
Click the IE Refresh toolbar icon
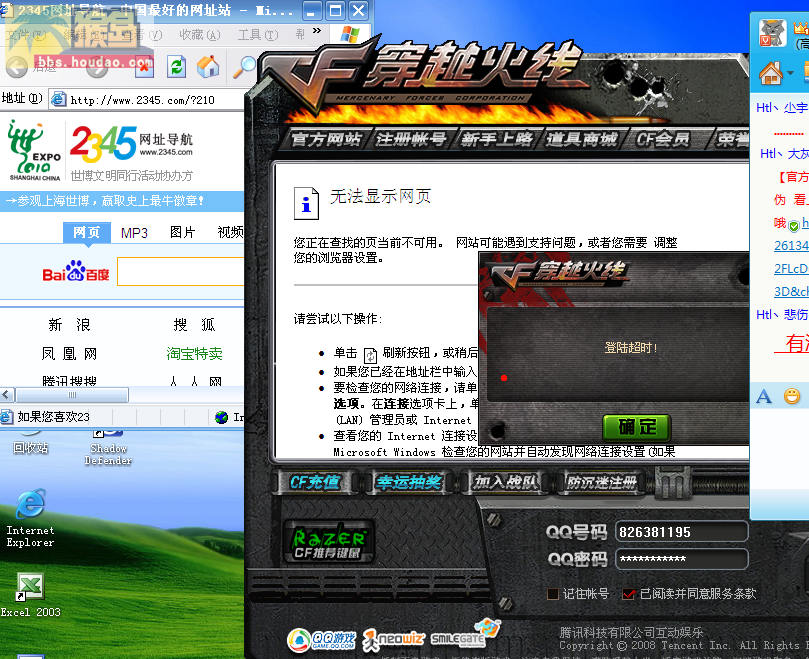click(176, 67)
